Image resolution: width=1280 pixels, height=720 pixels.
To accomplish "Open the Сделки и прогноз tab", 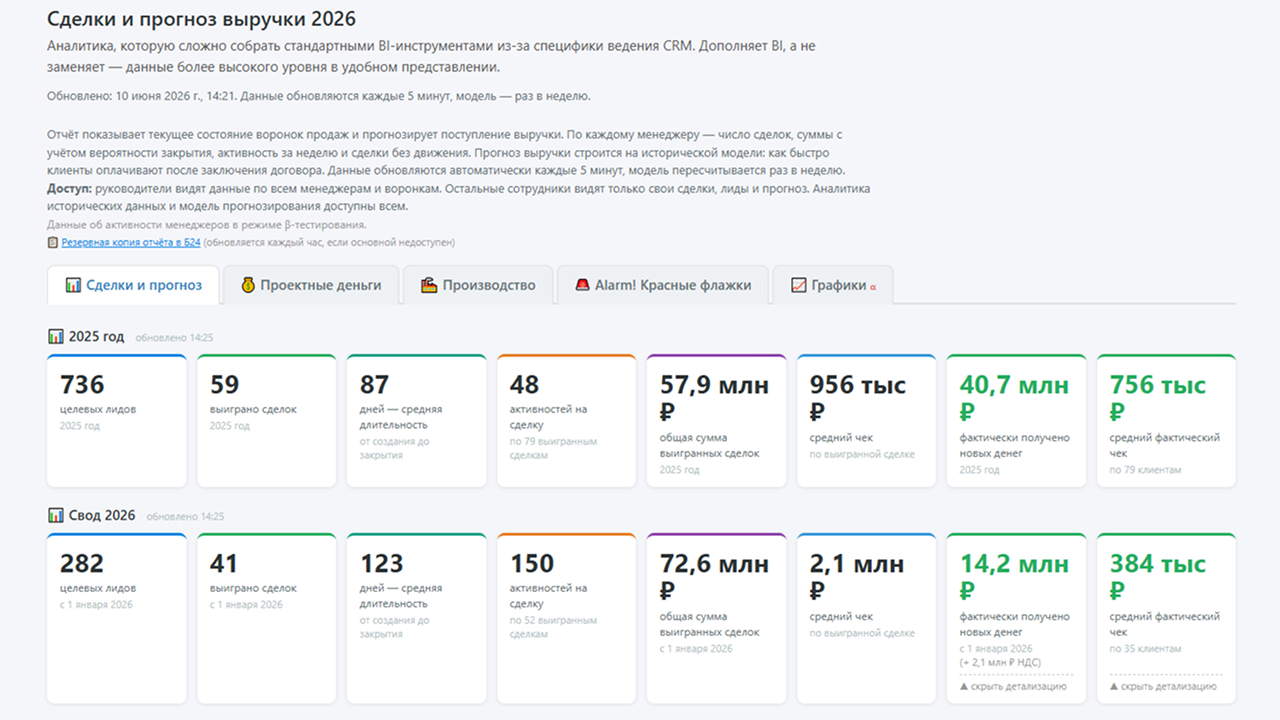I will click(133, 285).
